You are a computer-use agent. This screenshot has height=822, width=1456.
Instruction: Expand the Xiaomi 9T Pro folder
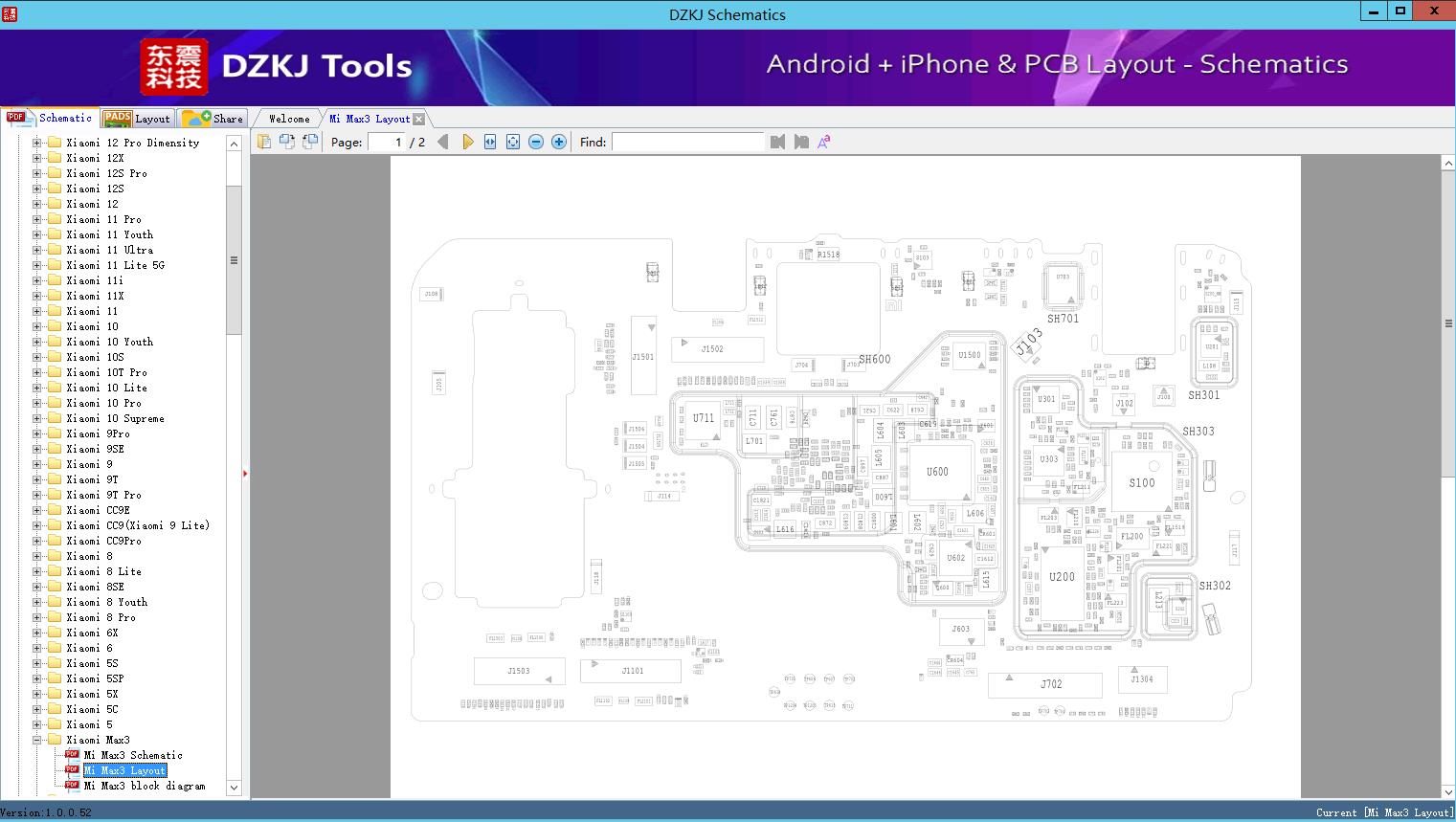pyautogui.click(x=37, y=495)
